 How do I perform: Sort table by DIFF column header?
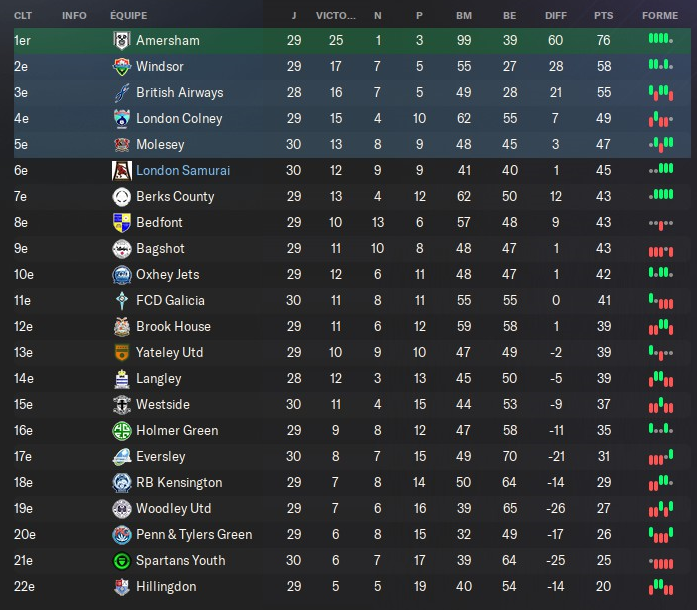click(556, 16)
